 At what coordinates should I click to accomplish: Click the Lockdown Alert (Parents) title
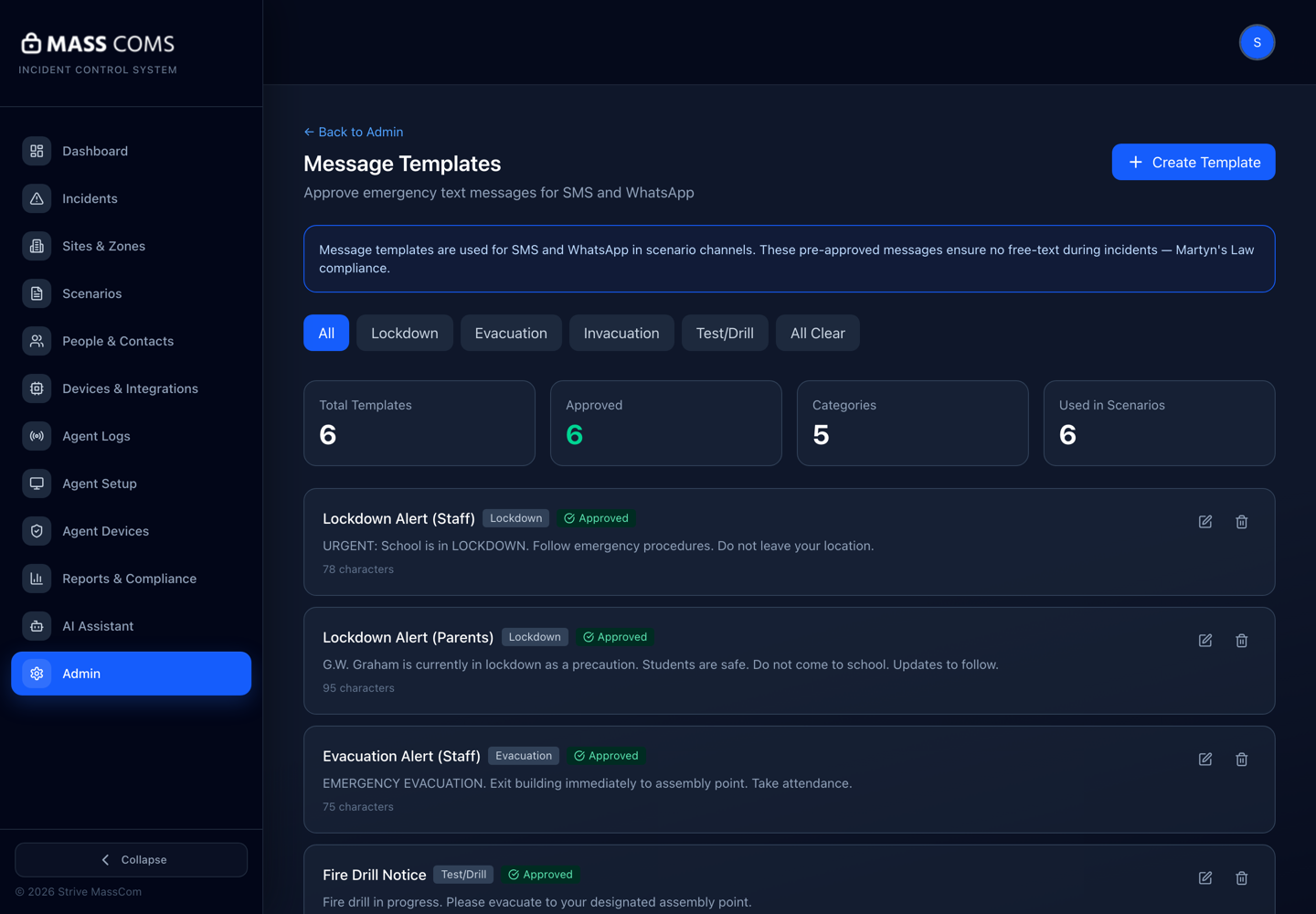[x=408, y=637]
